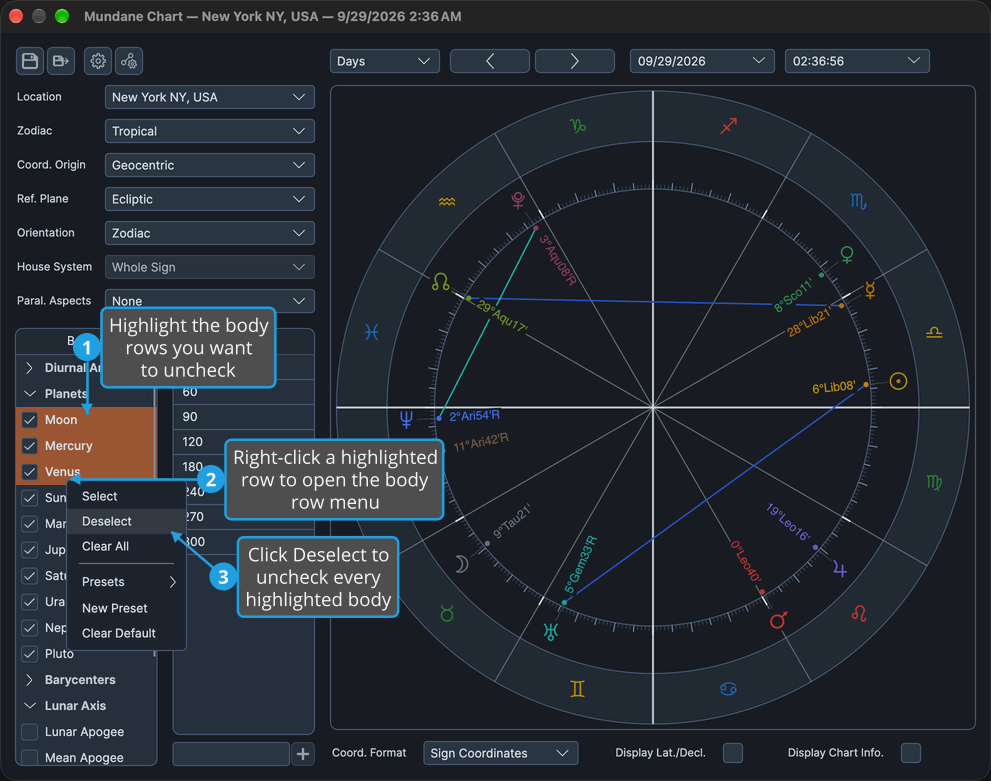Open settings via the gear icon

coord(98,61)
